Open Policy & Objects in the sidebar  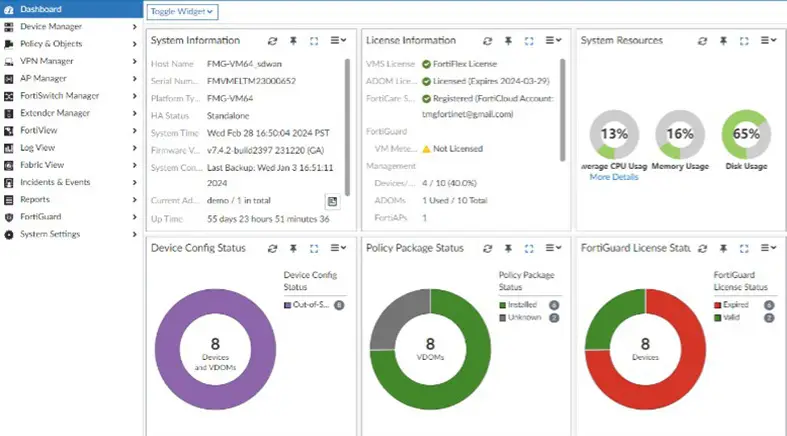pos(51,44)
